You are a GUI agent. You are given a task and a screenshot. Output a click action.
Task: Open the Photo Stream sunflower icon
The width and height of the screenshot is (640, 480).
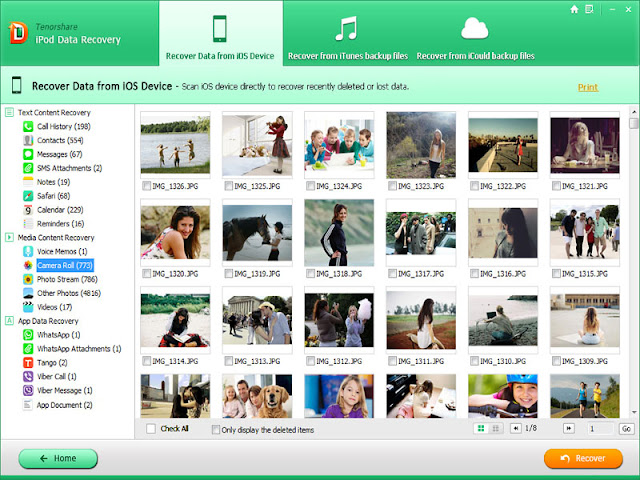pos(28,279)
